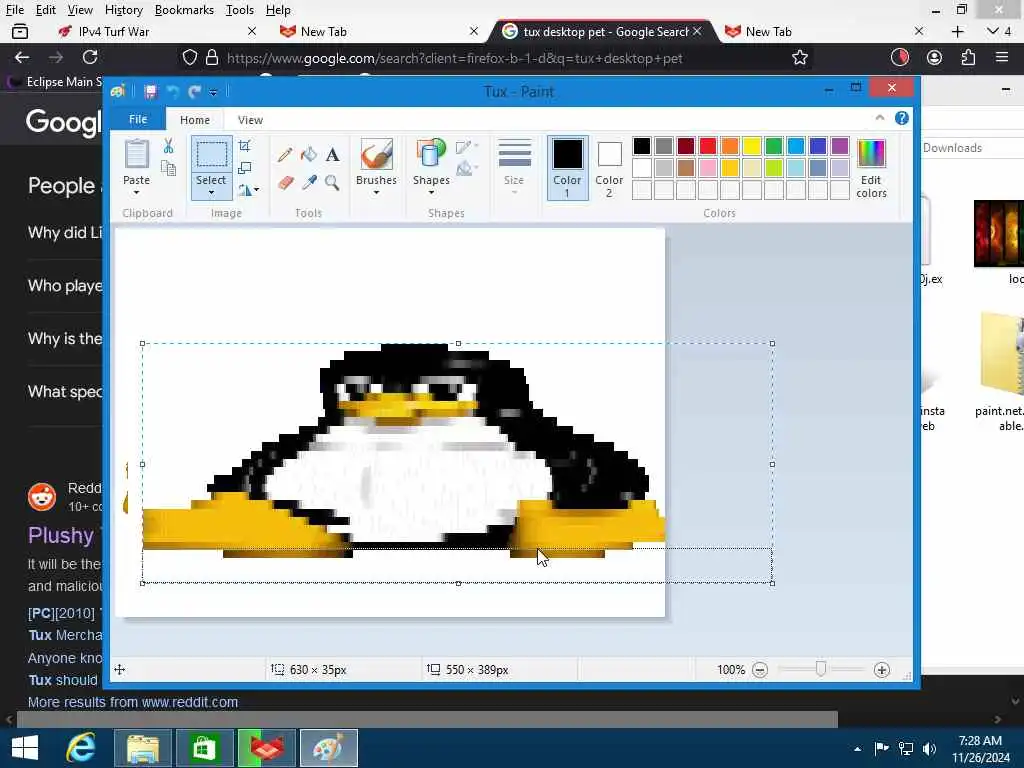Click the clock showing 7:28 AM

[980, 741]
